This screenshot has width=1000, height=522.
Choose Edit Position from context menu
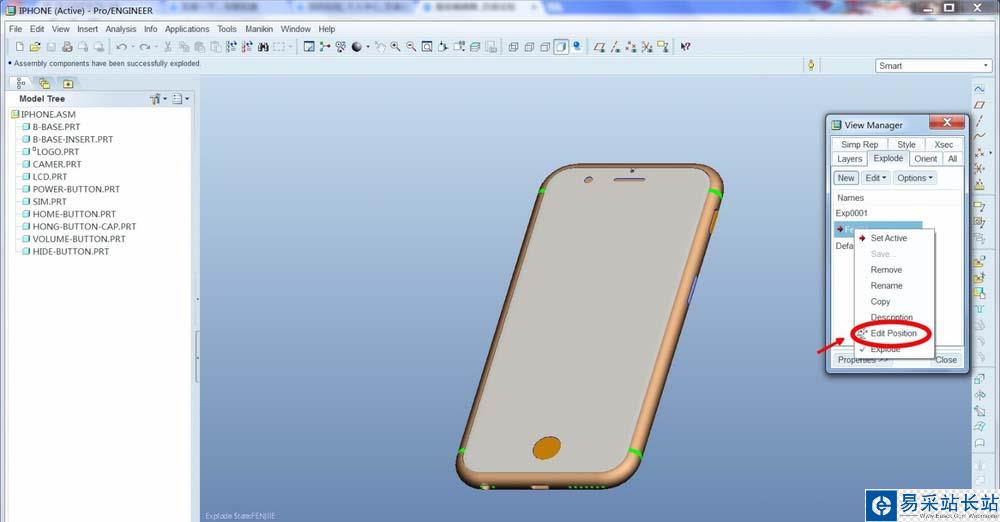click(893, 333)
